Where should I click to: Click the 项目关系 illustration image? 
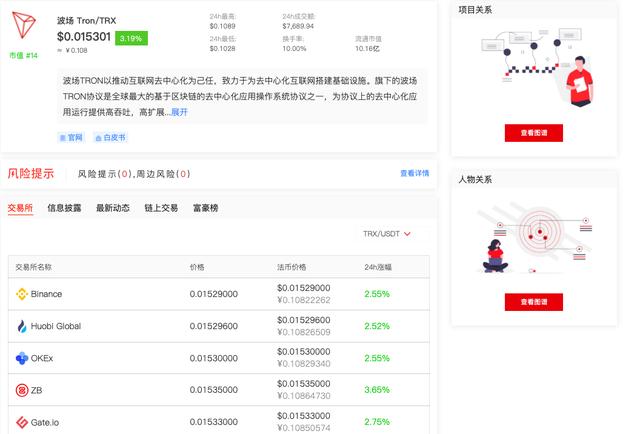(537, 67)
